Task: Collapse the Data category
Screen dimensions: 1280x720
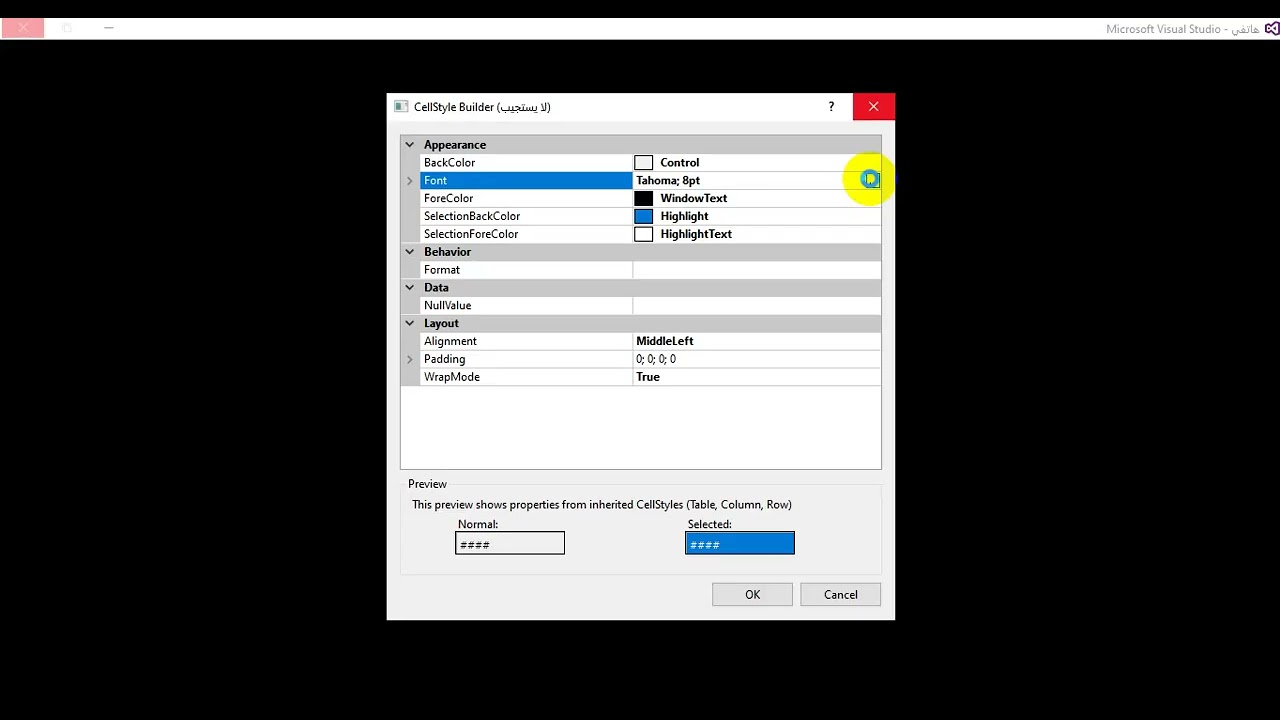Action: (x=410, y=288)
